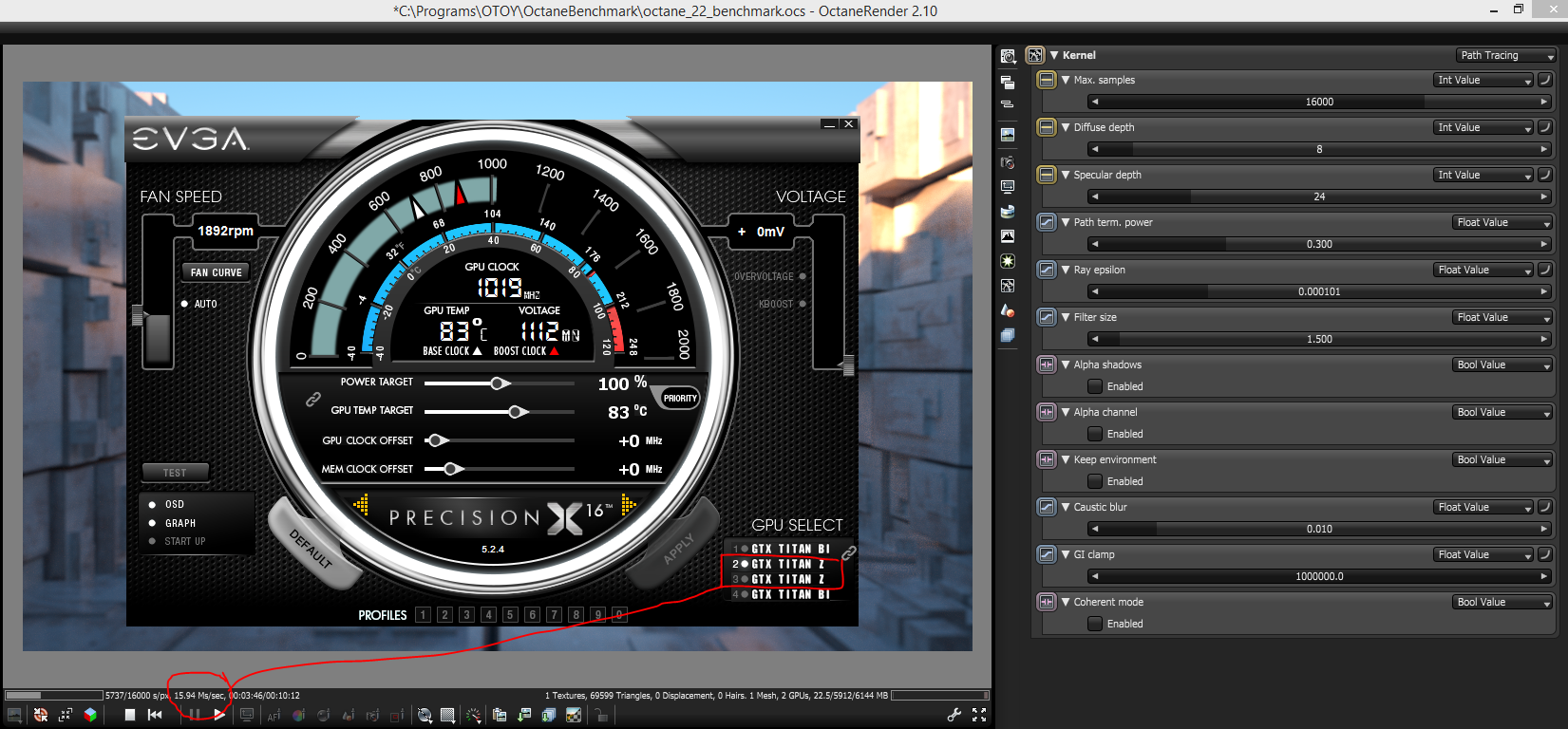Click the FAN CURVE button
Image resolution: width=1568 pixels, height=729 pixels.
[217, 272]
